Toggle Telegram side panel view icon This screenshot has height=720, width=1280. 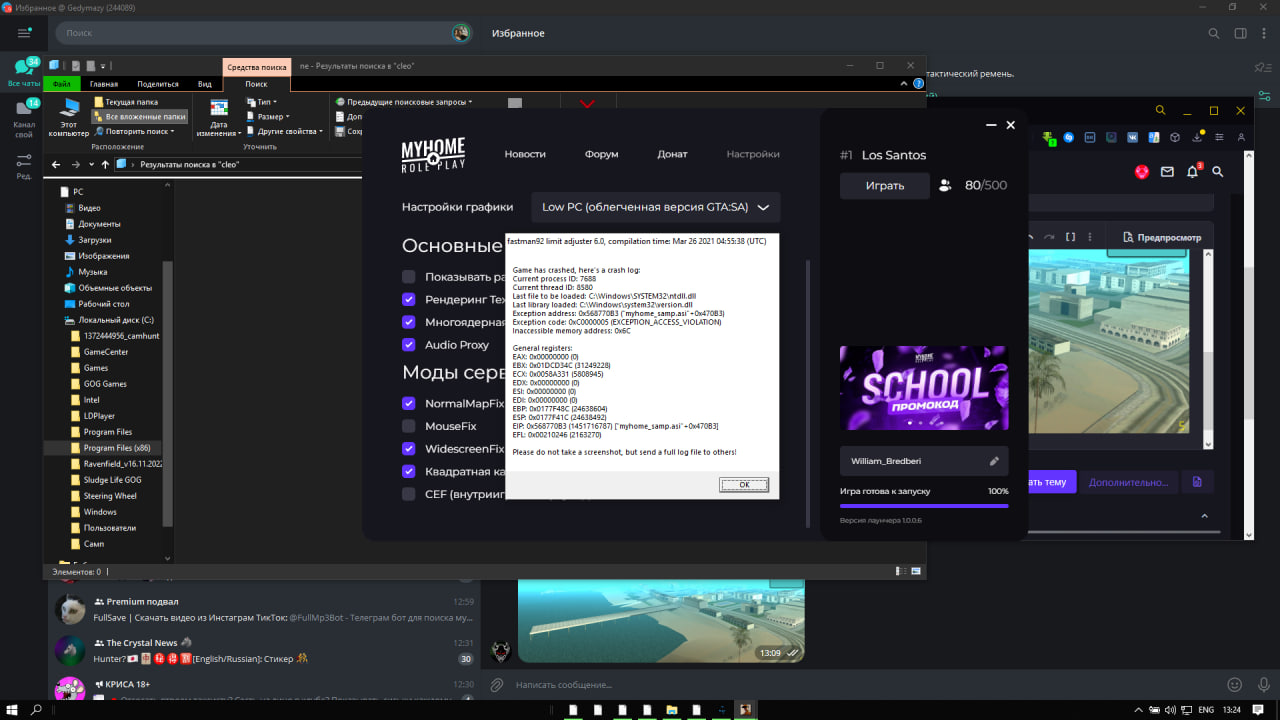click(x=1240, y=33)
